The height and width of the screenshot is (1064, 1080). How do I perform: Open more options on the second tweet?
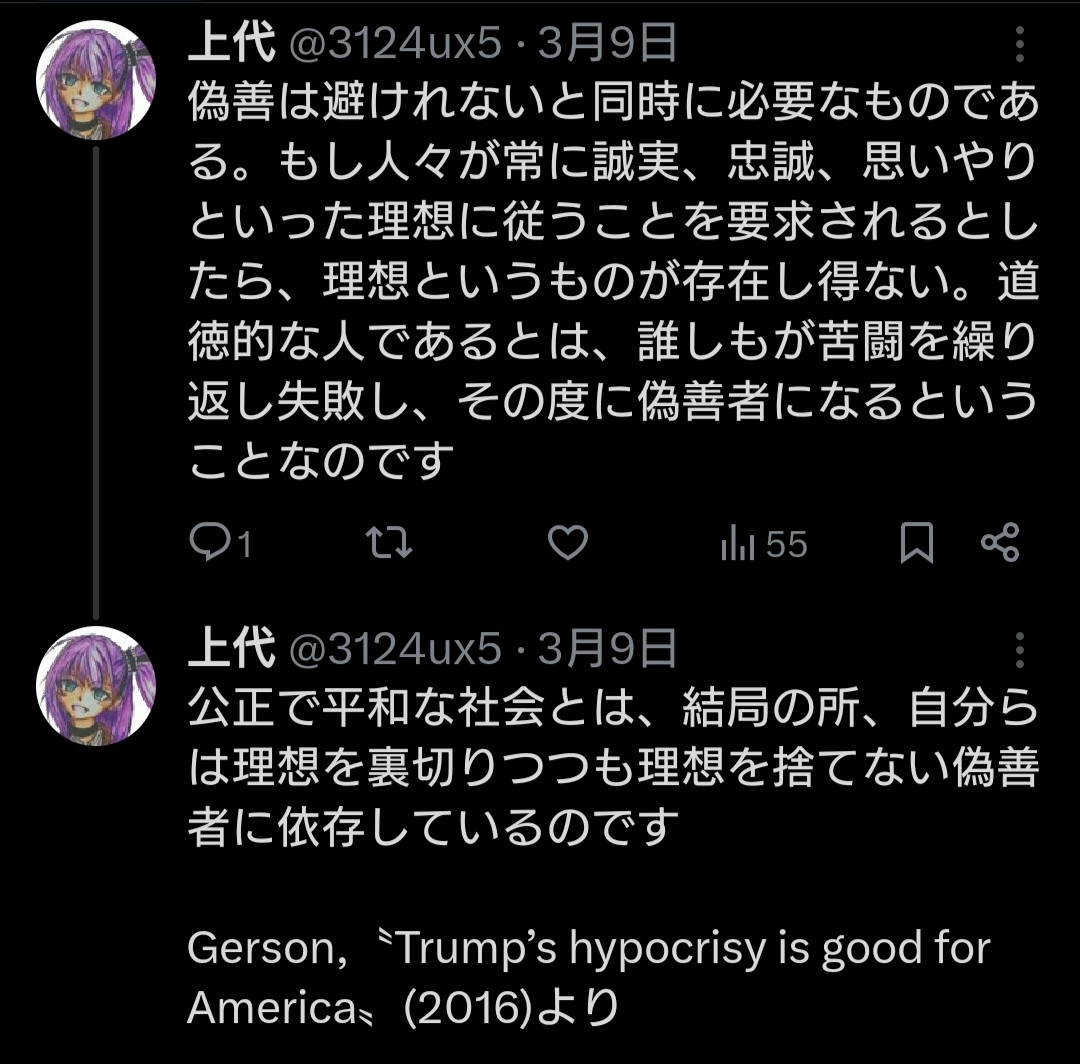1019,650
